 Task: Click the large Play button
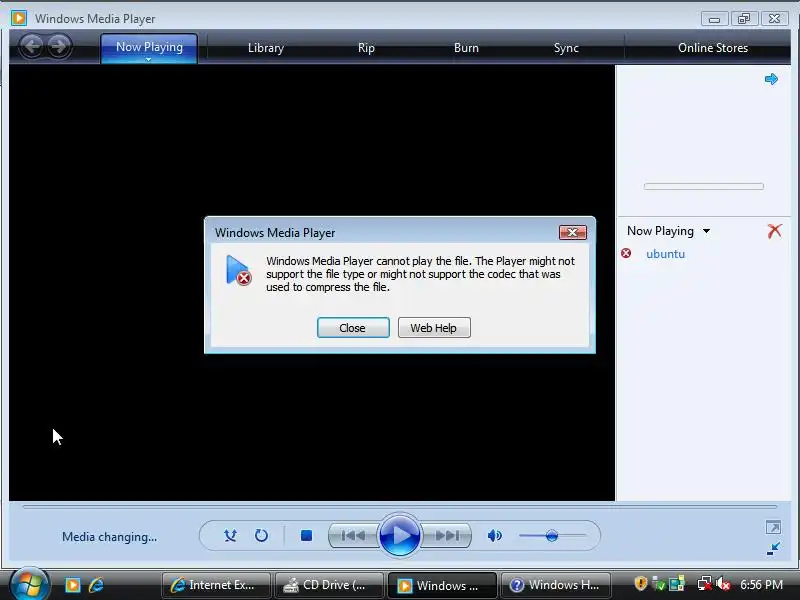tap(399, 535)
